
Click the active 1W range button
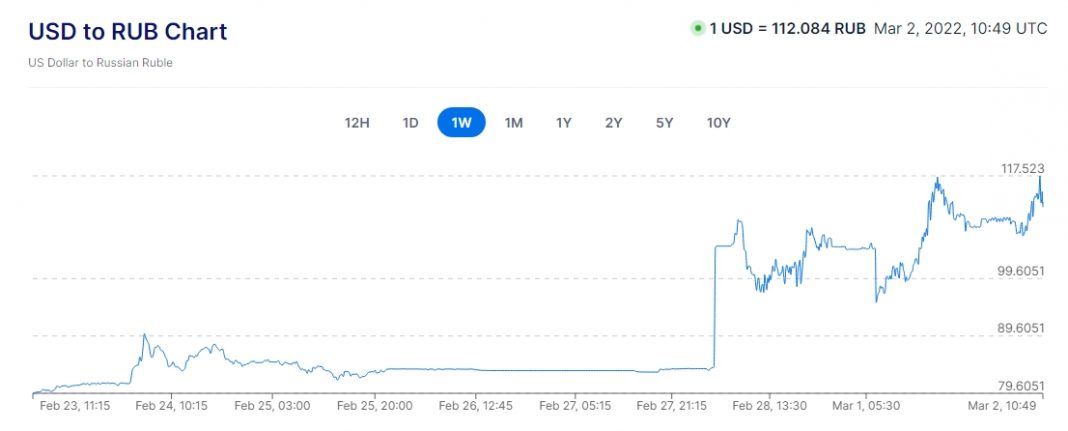click(x=461, y=123)
